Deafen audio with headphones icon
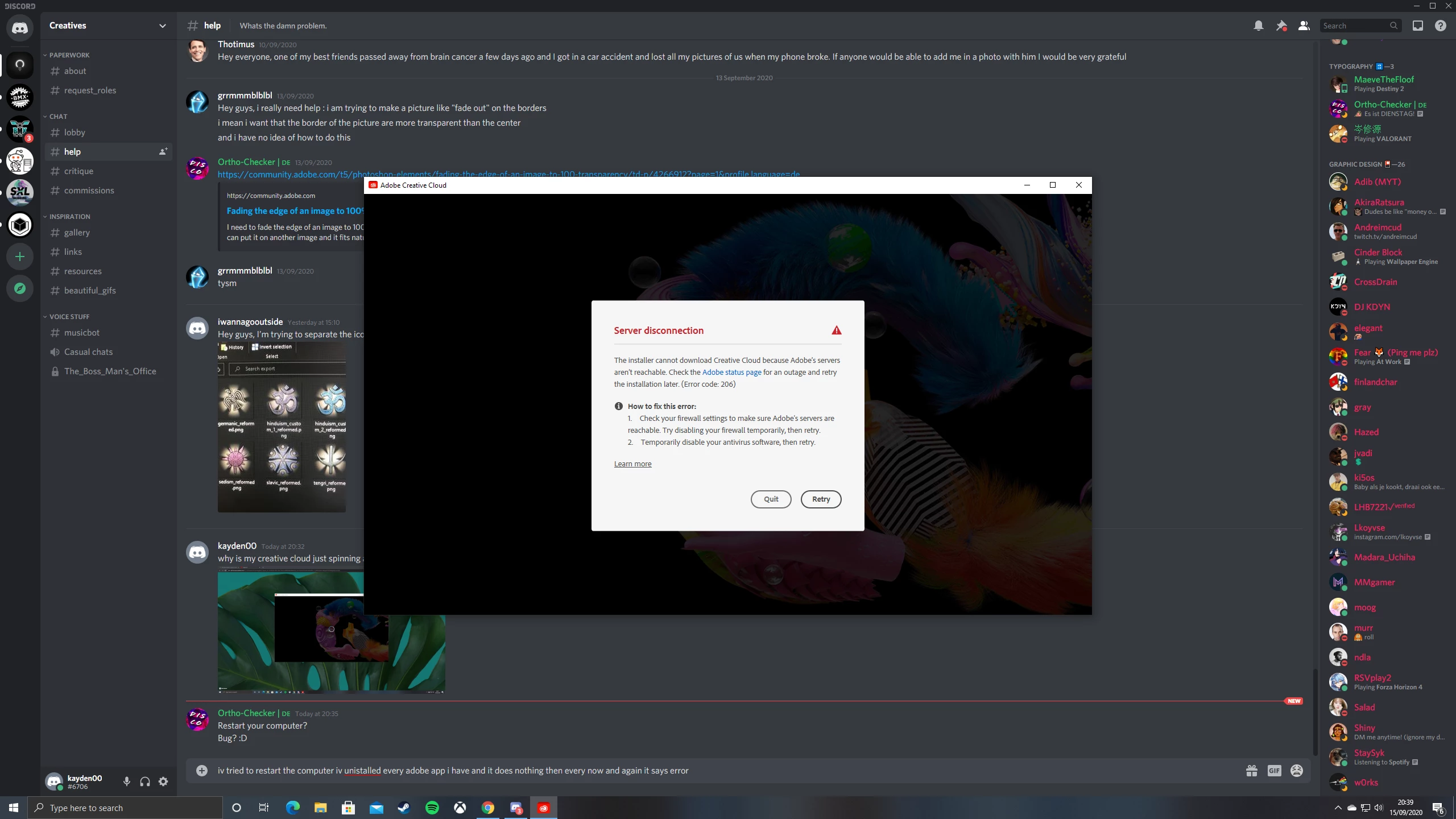 pyautogui.click(x=144, y=781)
